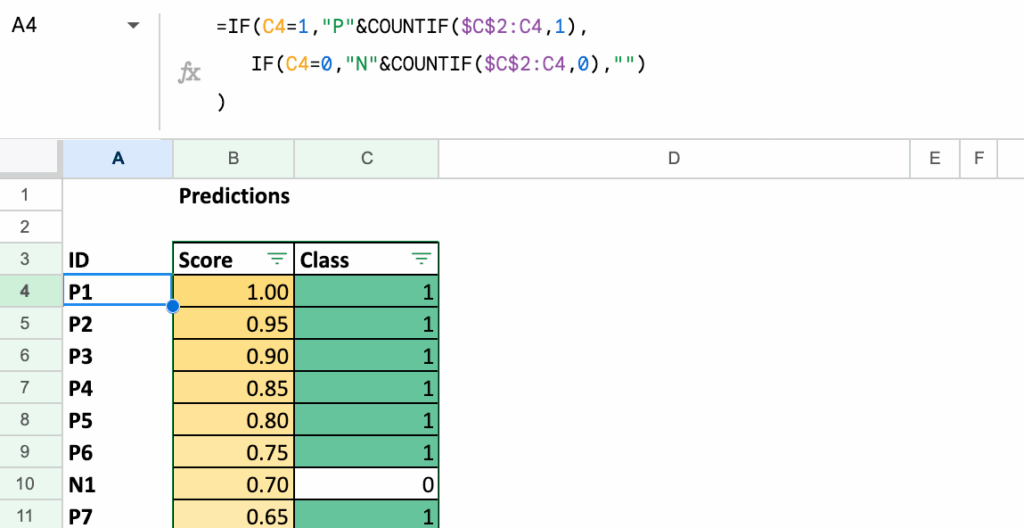Click the Predictions title cell

point(234,196)
